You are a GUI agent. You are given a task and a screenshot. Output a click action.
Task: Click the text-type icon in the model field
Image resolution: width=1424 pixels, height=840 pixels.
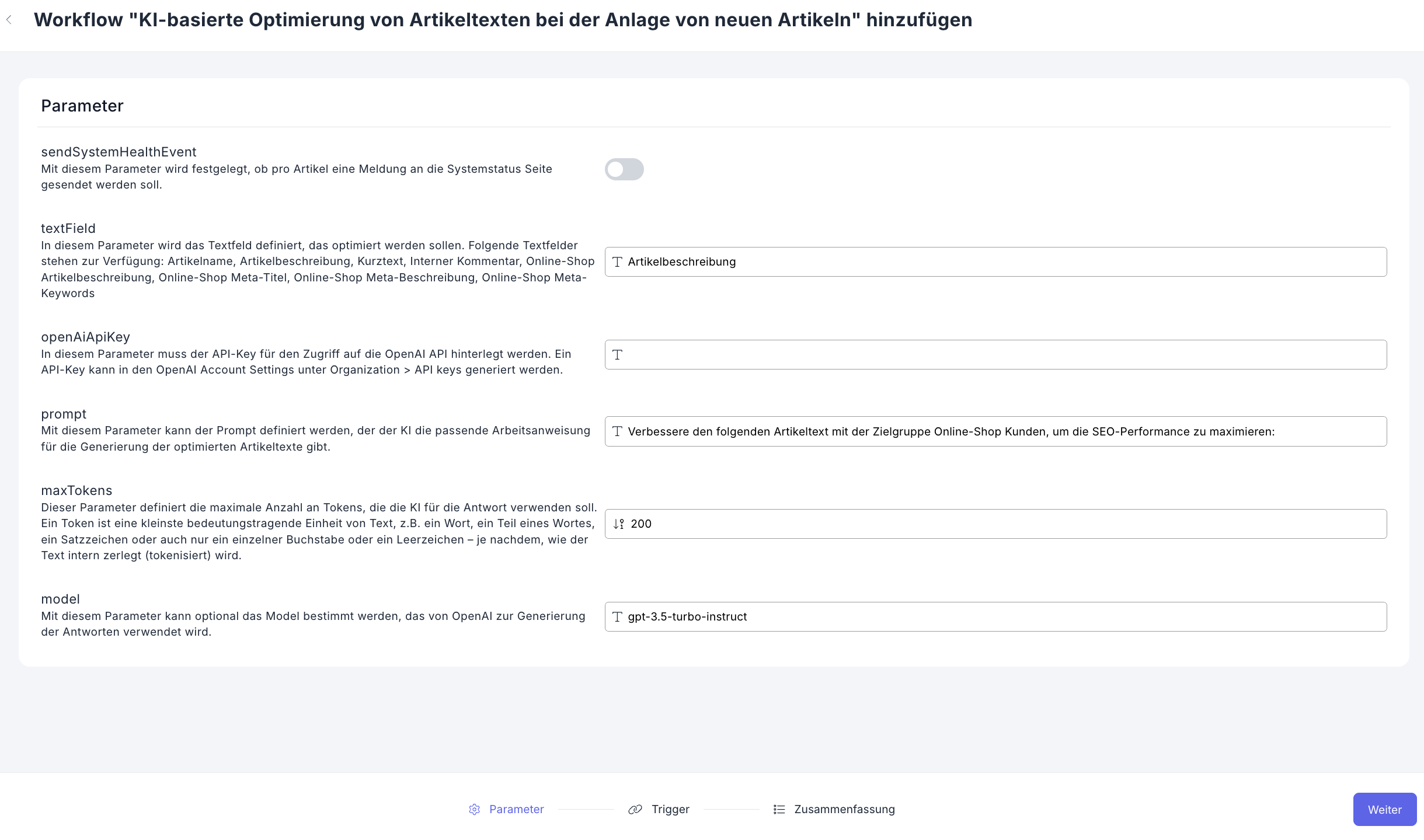point(618,616)
